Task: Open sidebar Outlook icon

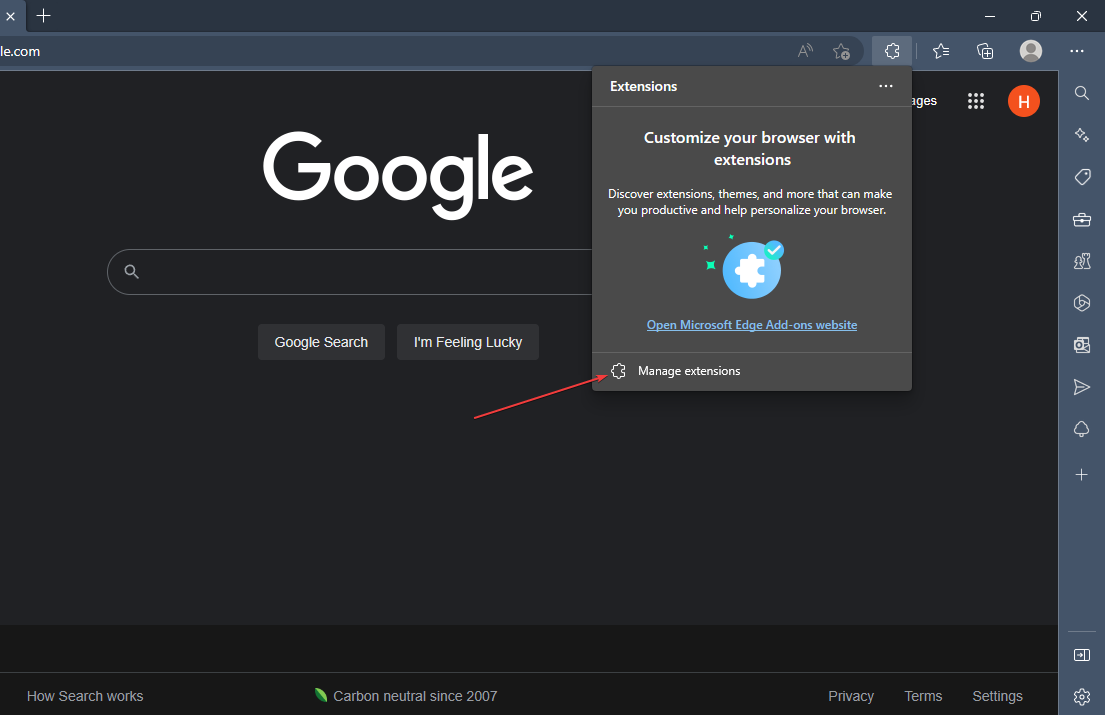Action: click(1082, 345)
